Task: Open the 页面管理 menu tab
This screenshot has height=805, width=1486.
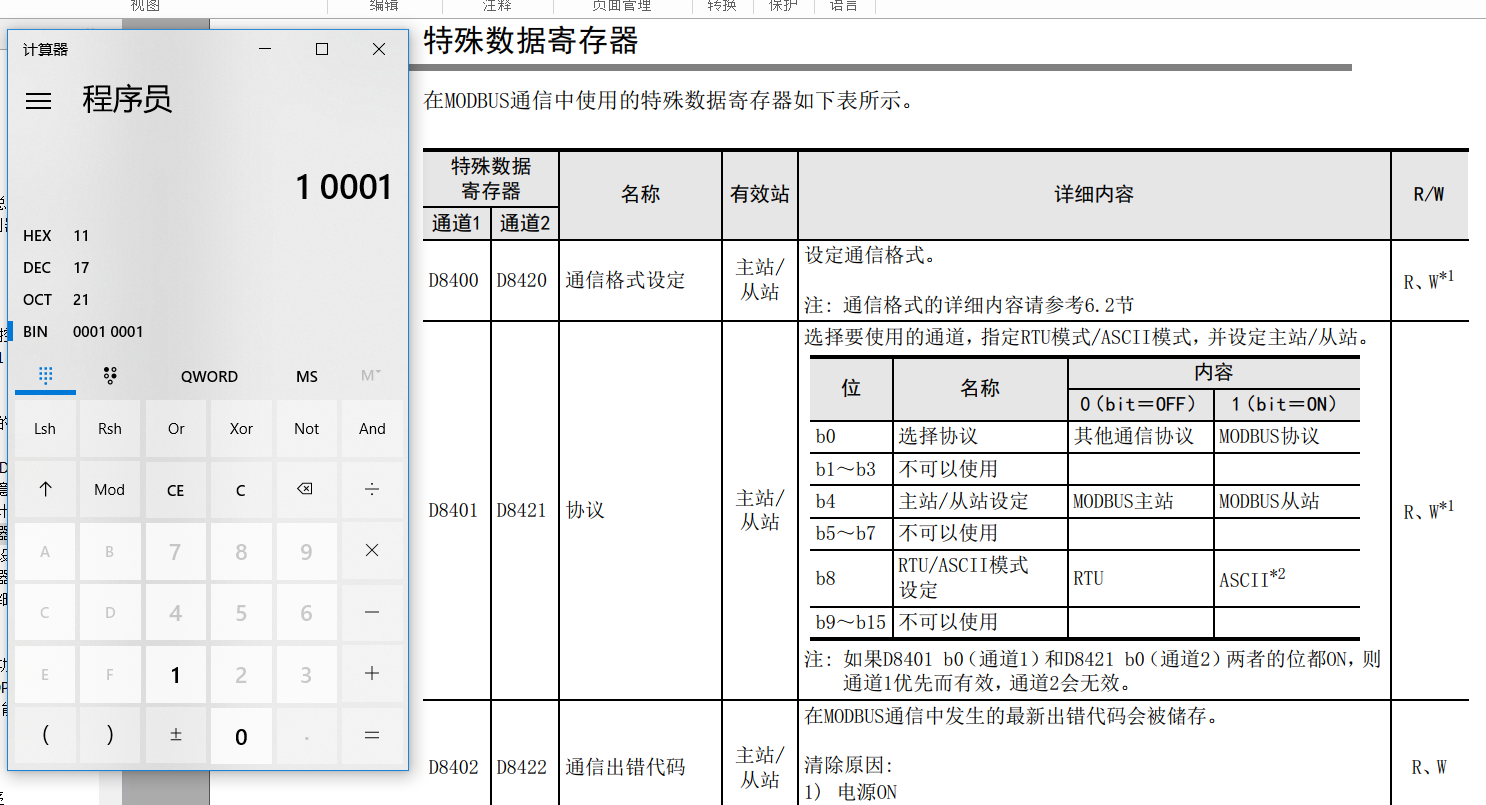Action: coord(621,6)
